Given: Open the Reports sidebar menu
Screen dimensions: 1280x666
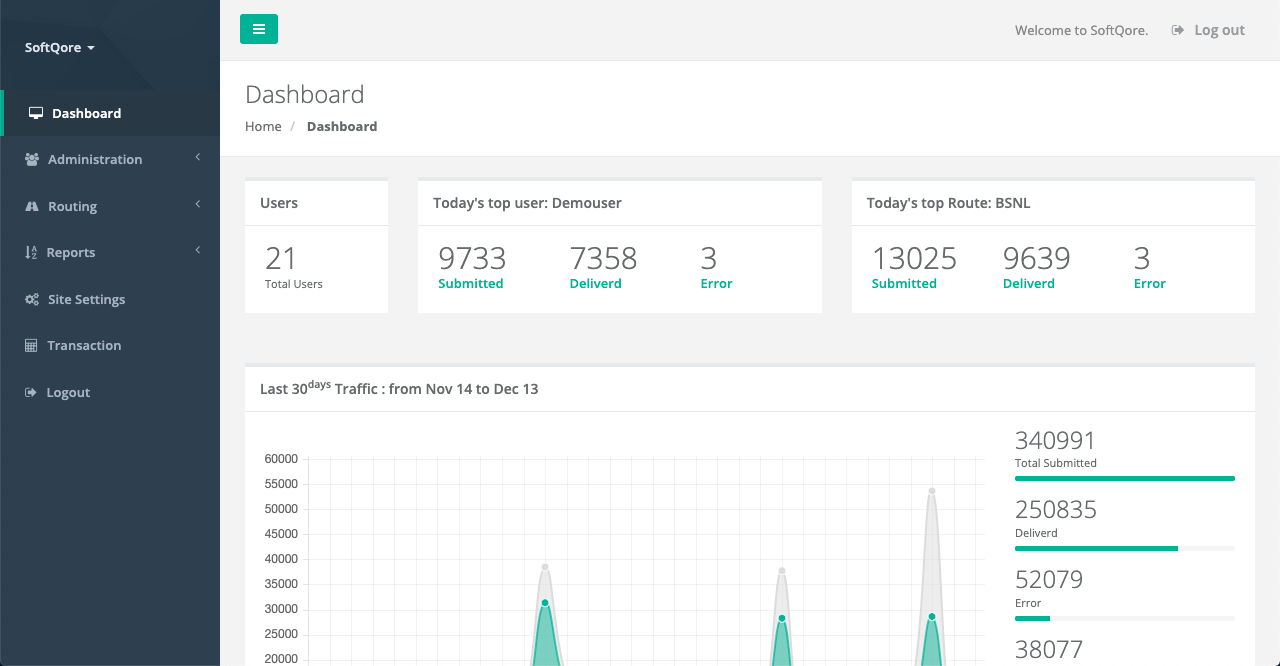Looking at the screenshot, I should 110,253.
